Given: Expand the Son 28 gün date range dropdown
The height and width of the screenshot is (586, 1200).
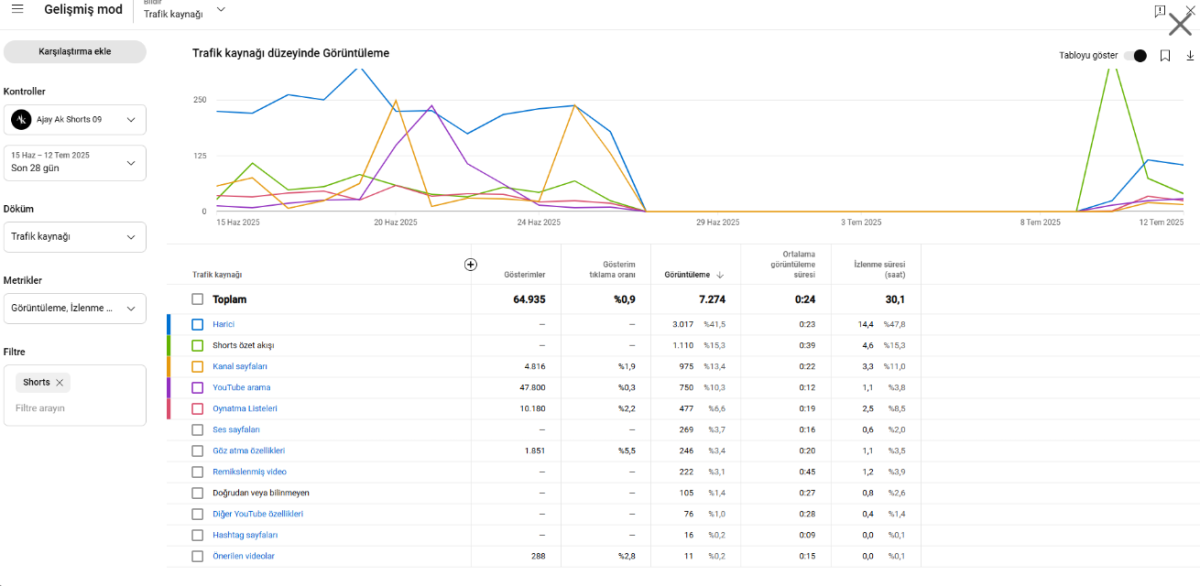Looking at the screenshot, I should point(75,163).
